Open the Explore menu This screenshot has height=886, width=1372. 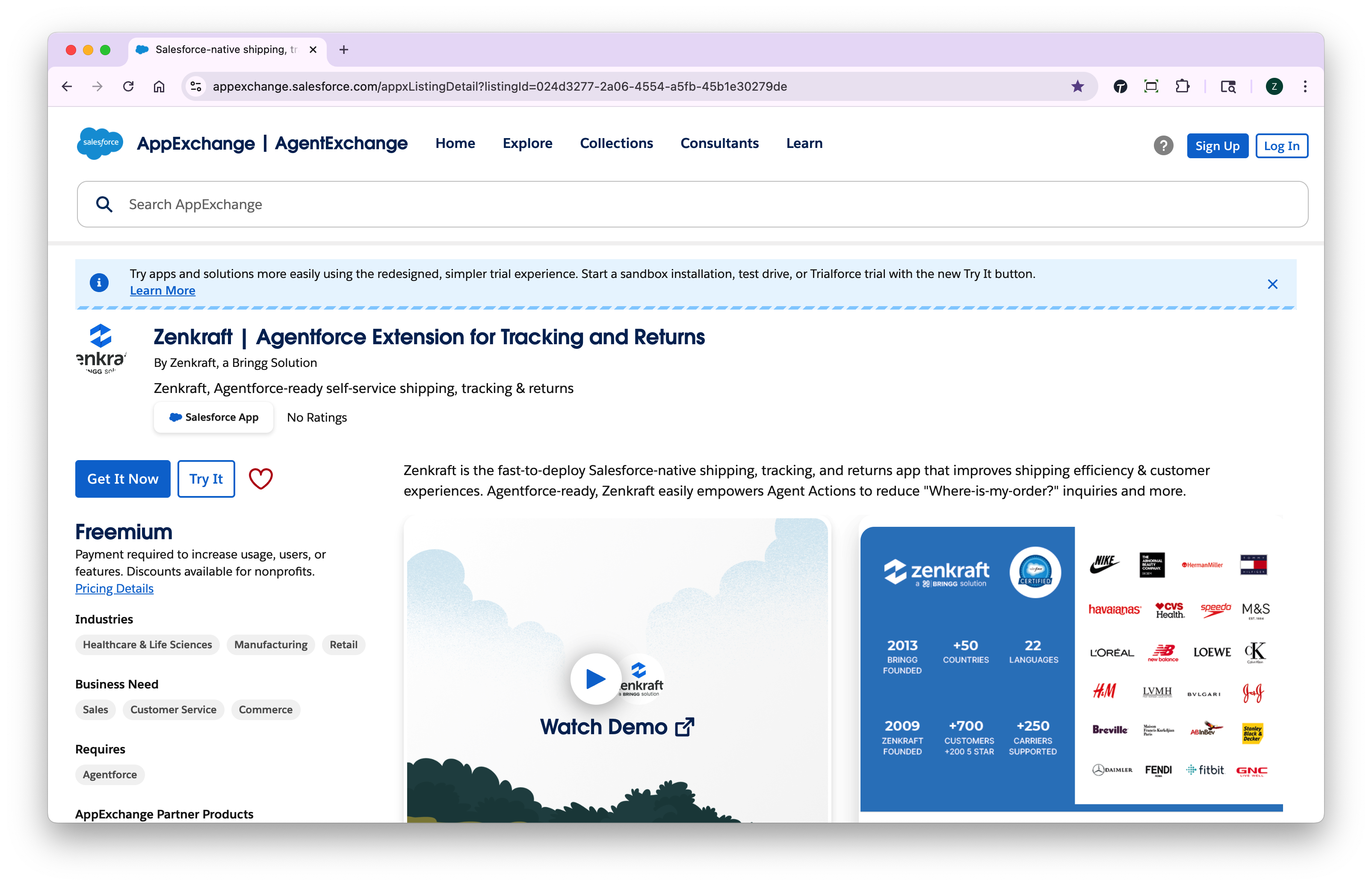click(x=527, y=143)
